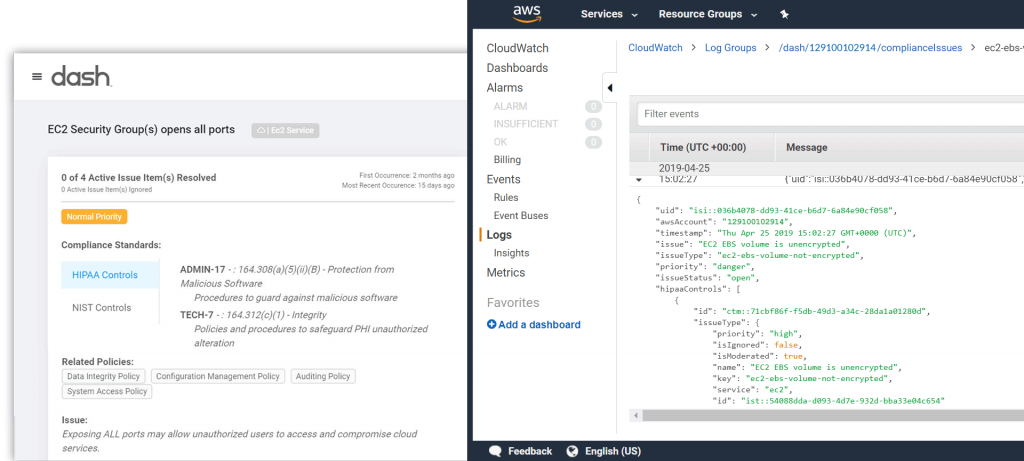1024x461 pixels.
Task: Click the isModerated value true
Action: (x=793, y=355)
